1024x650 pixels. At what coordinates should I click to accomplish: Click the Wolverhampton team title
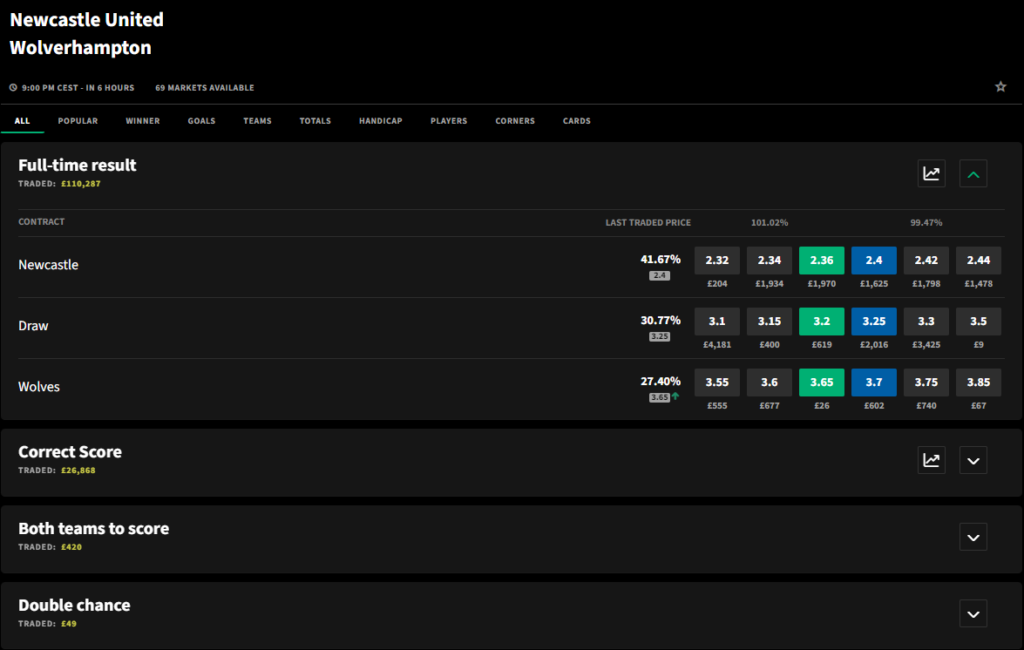(x=80, y=48)
